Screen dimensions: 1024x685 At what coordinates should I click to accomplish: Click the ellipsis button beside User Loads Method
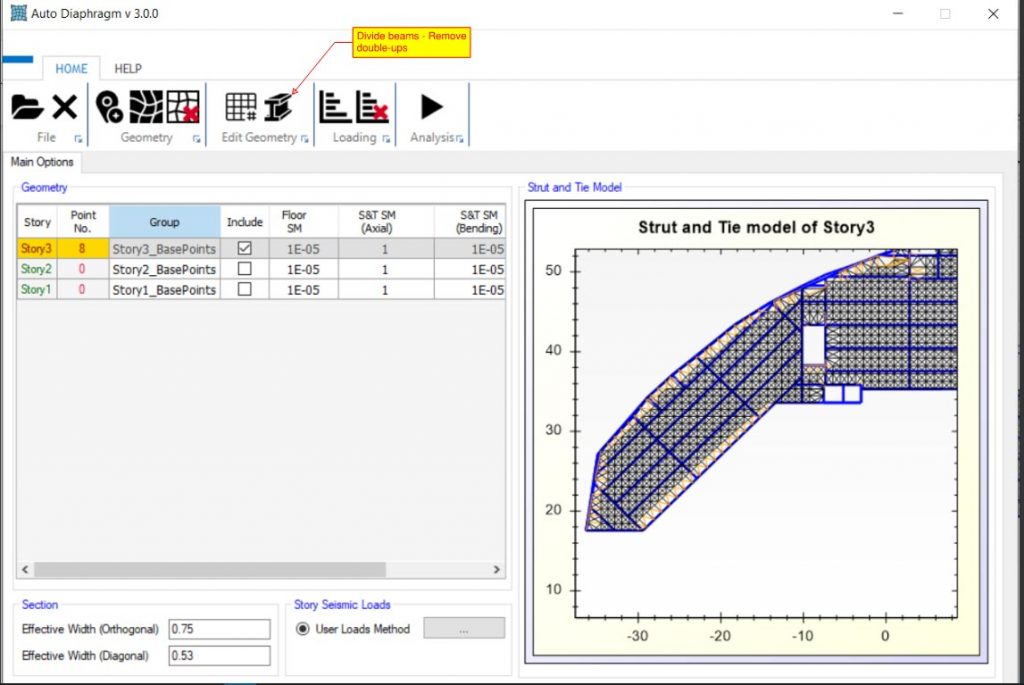click(x=464, y=629)
